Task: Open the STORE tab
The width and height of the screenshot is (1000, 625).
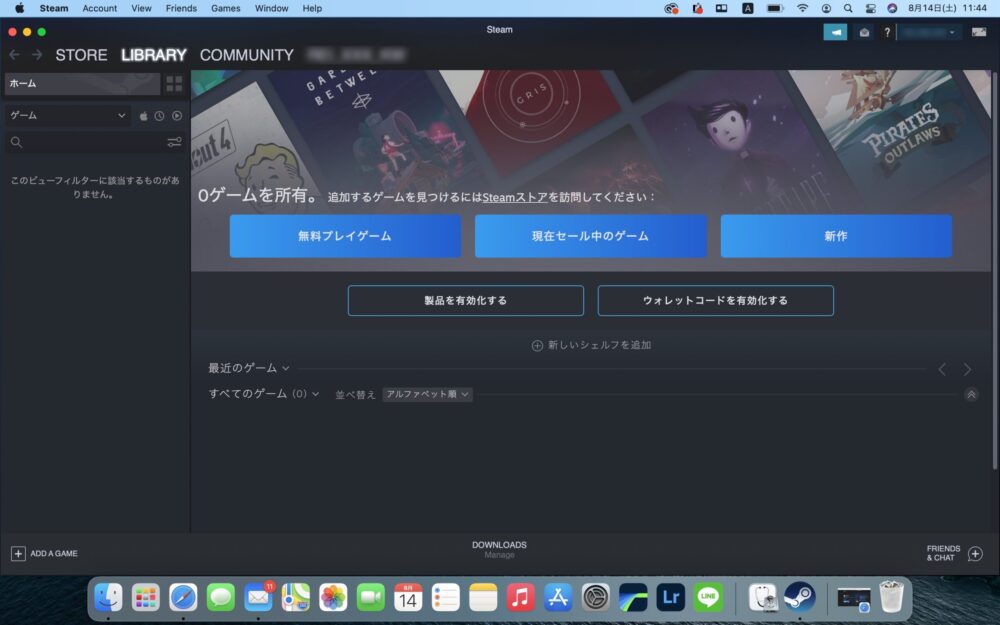Action: [81, 55]
